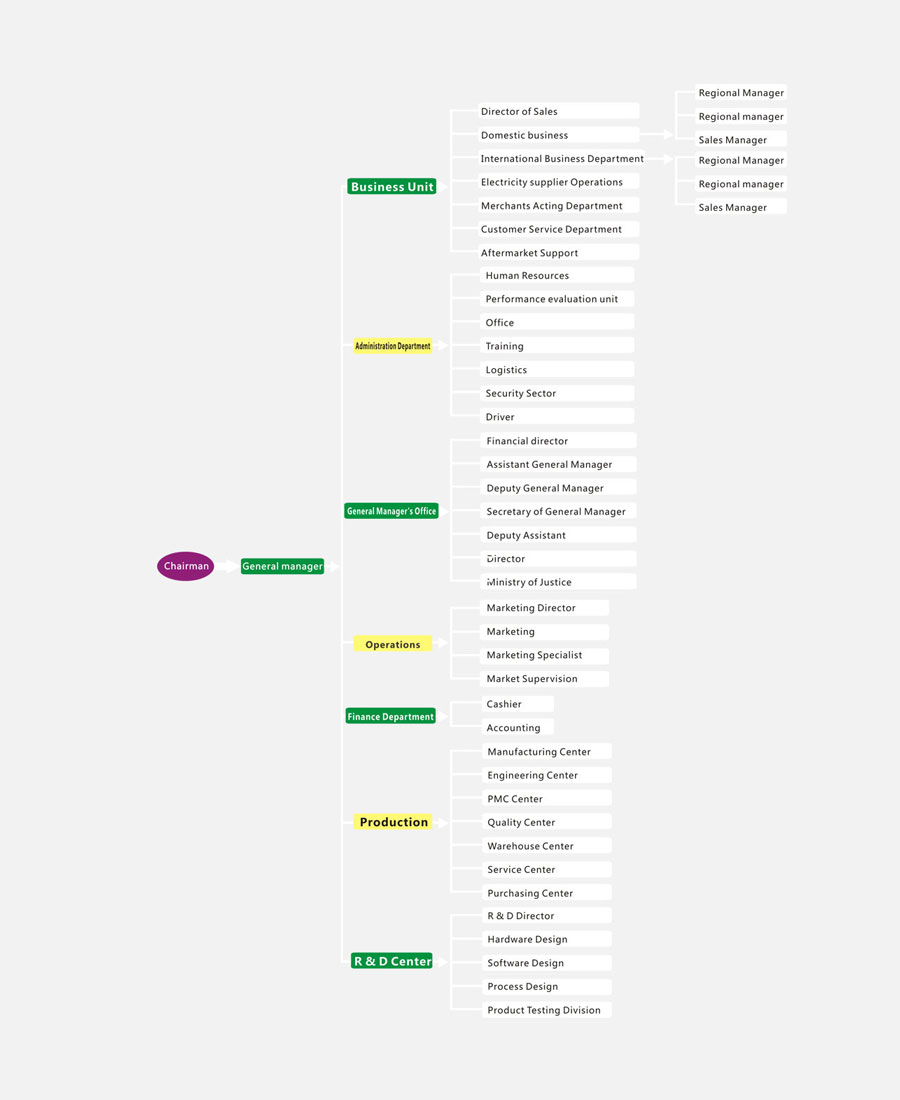Click the International Business Department entry
This screenshot has width=900, height=1100.
click(561, 158)
